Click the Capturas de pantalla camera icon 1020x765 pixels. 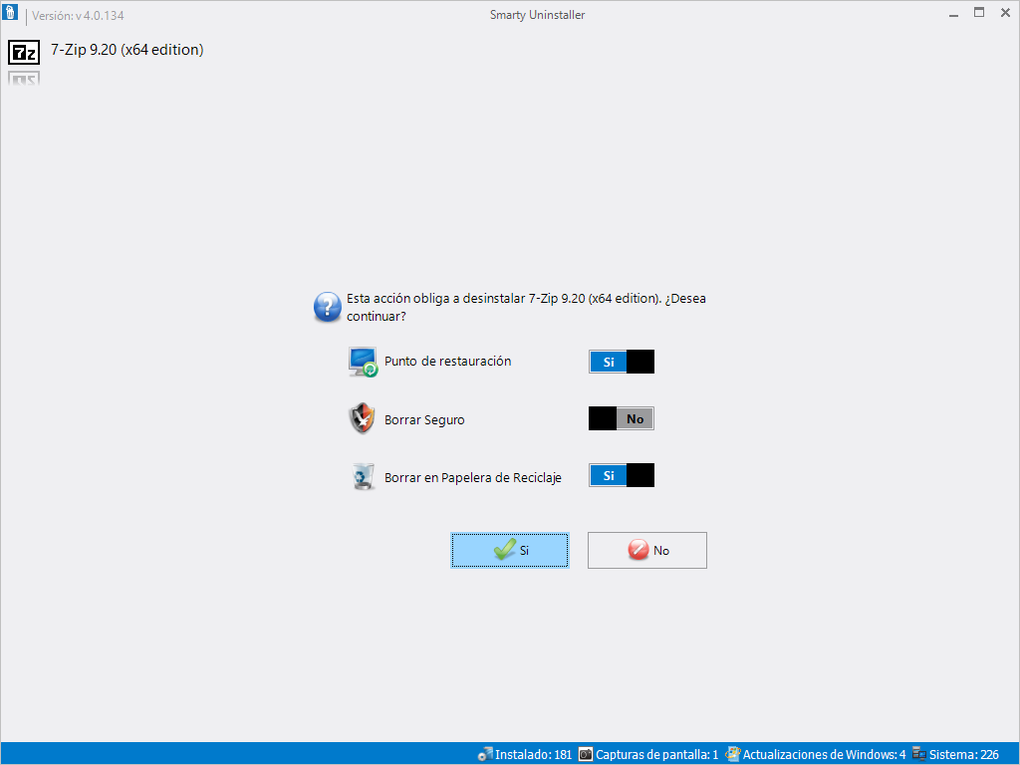(585, 754)
